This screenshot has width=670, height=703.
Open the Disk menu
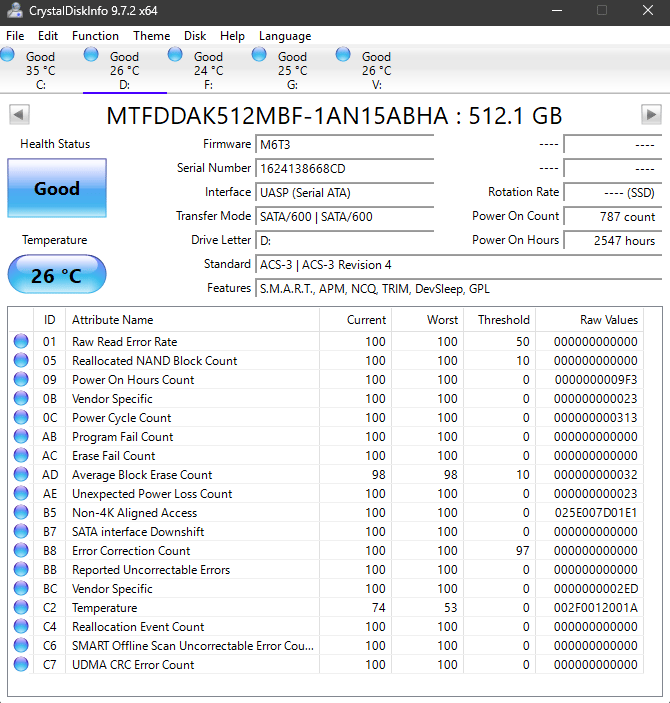point(195,36)
